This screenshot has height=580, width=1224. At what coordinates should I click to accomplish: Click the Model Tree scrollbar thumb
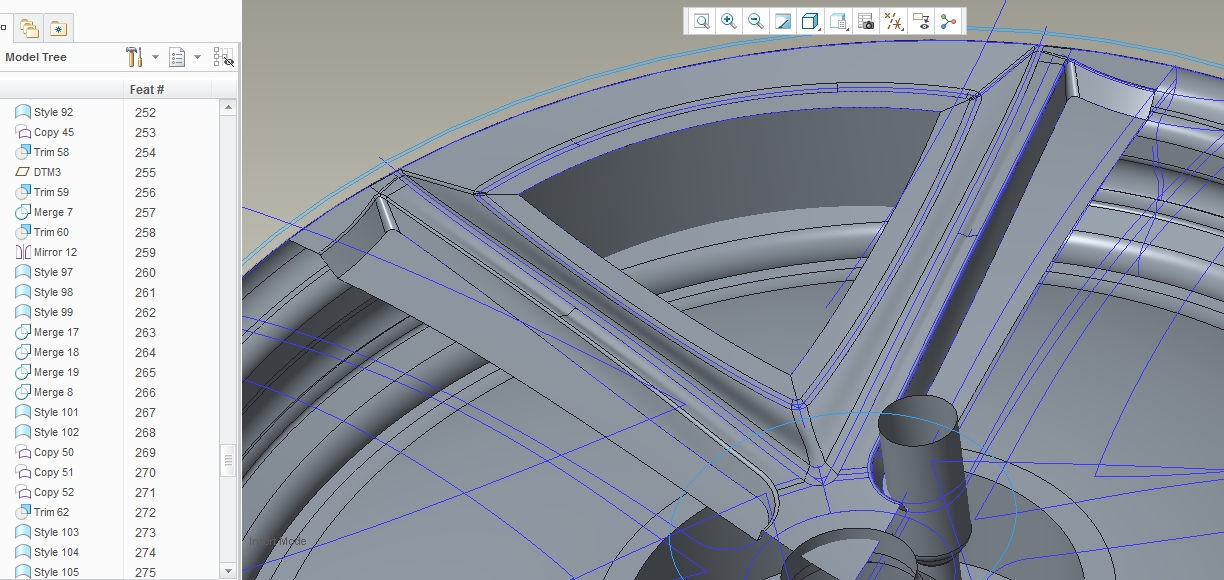click(229, 460)
